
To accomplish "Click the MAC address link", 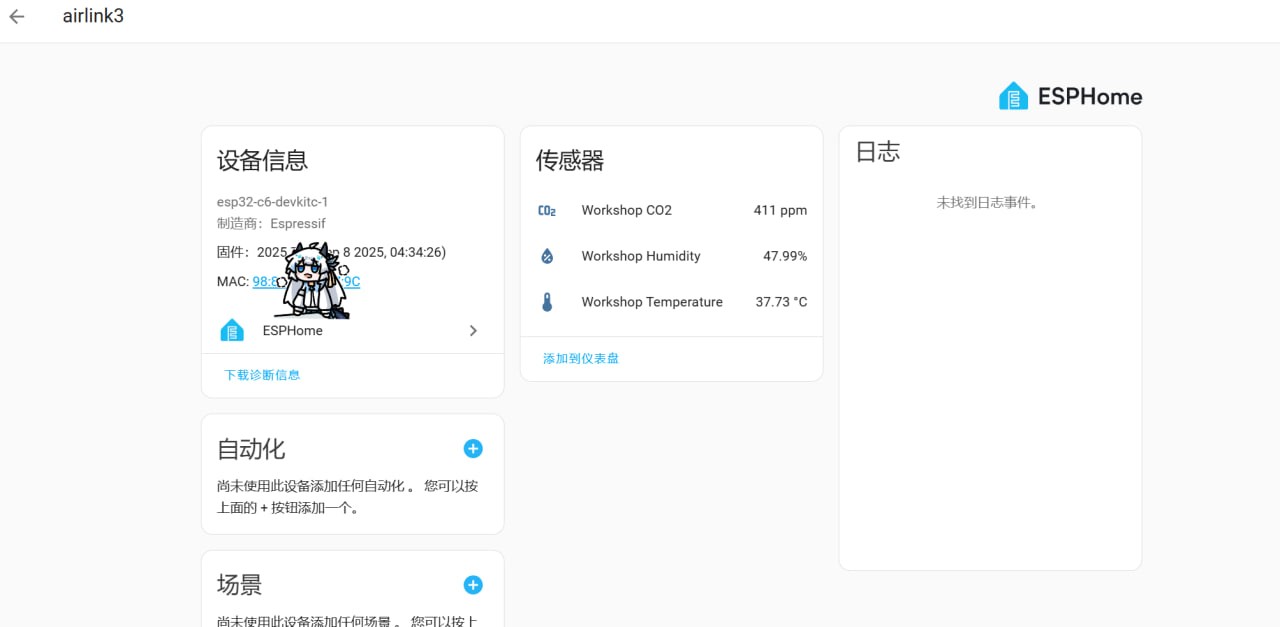I will [264, 282].
